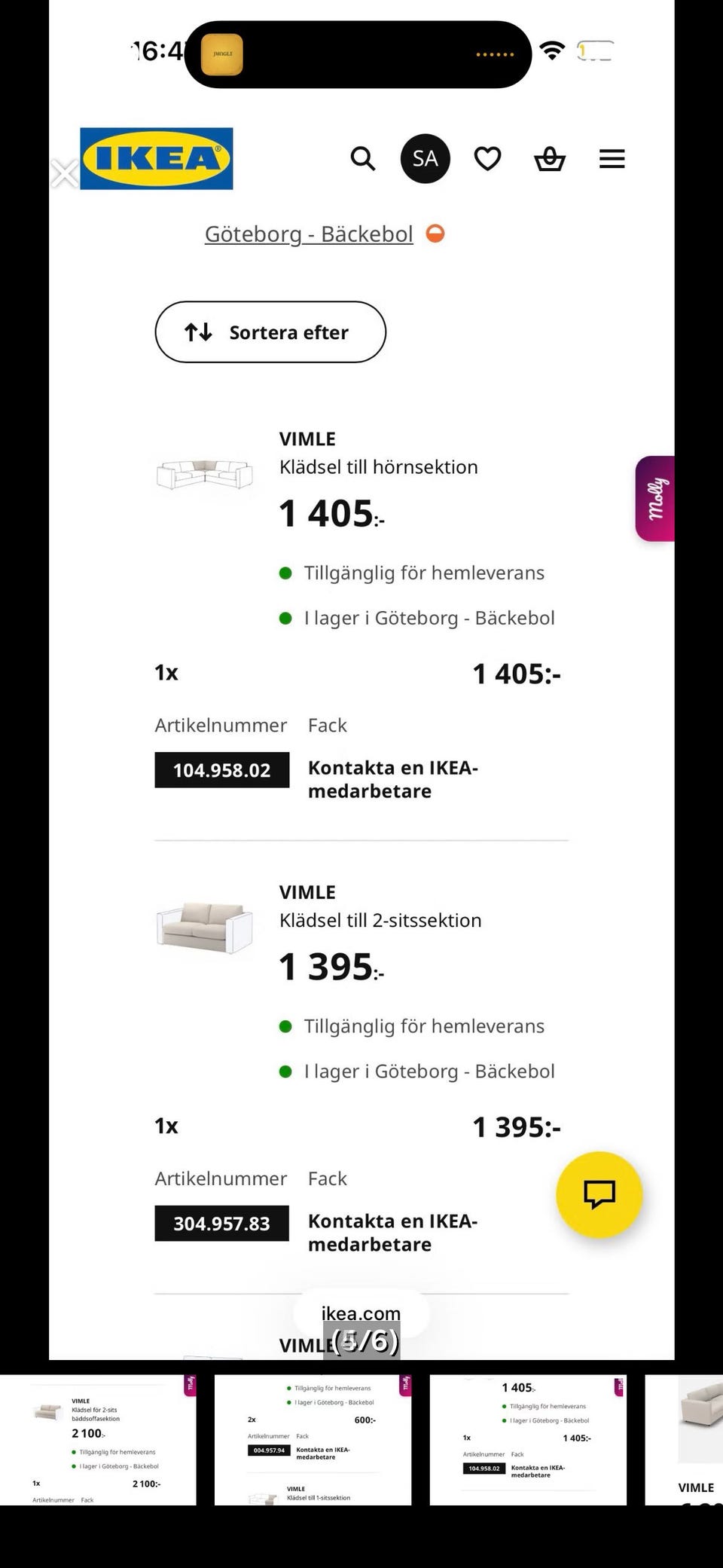Tap the Wi-Fi status icon
723x1568 pixels.
coord(553,51)
